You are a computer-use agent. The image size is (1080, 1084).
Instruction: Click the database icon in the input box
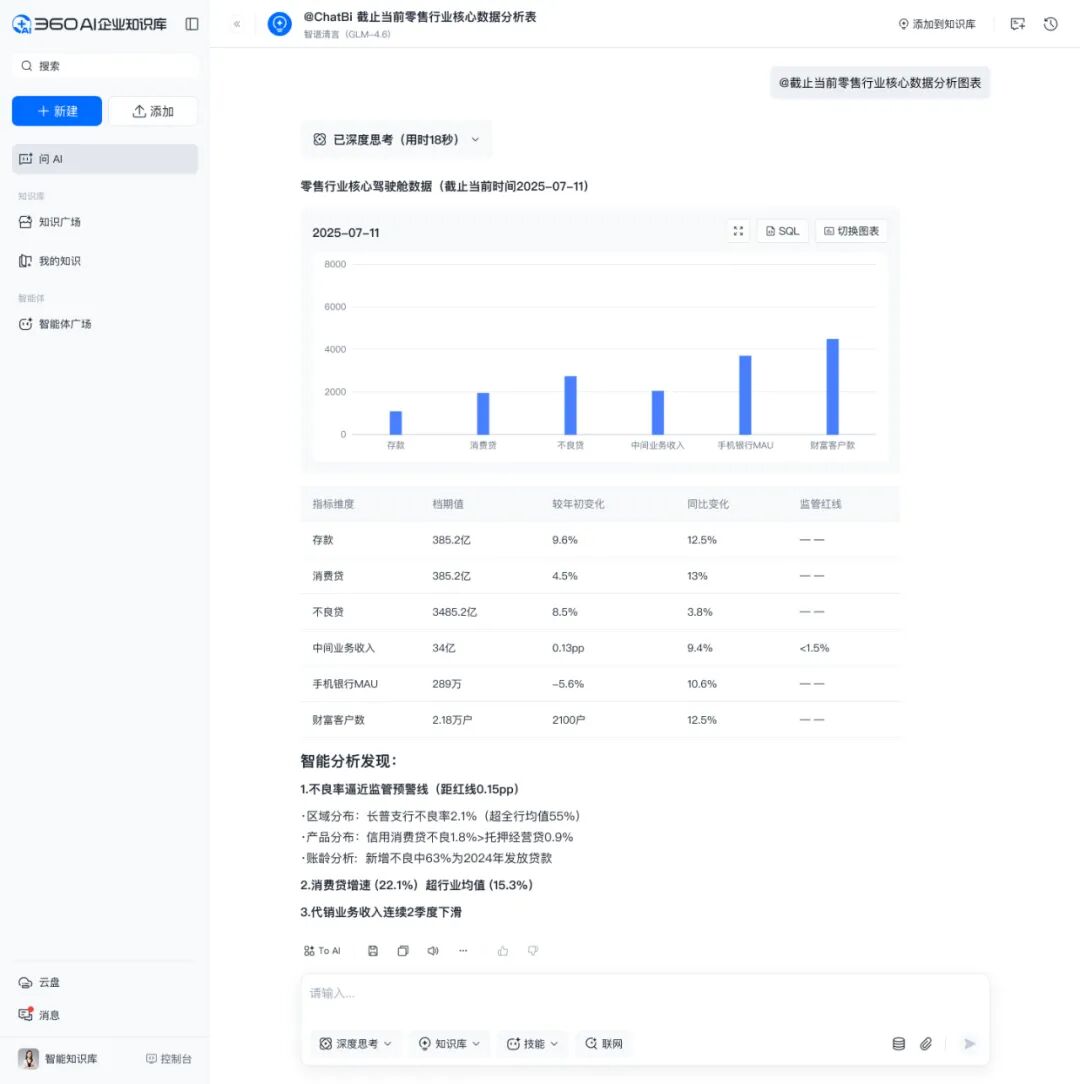pos(898,1044)
